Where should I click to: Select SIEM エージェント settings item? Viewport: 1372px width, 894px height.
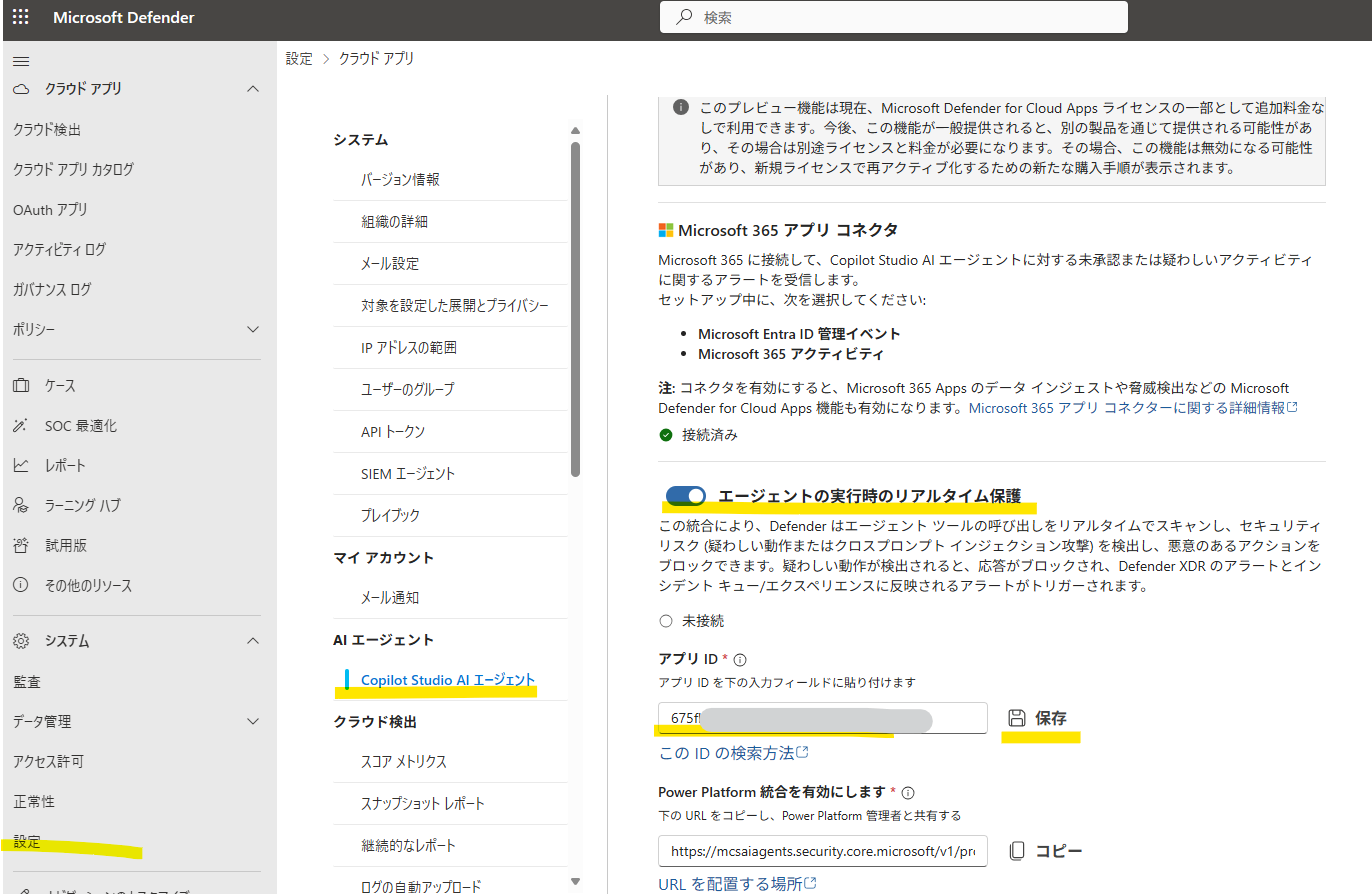tap(408, 474)
